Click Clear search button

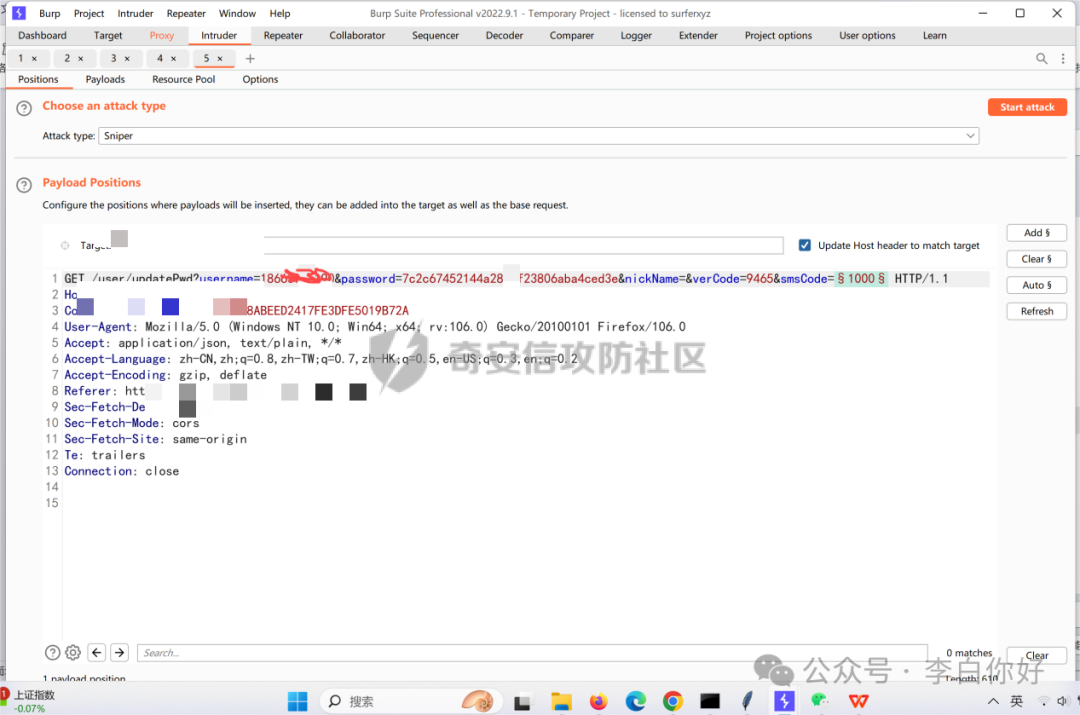1037,655
